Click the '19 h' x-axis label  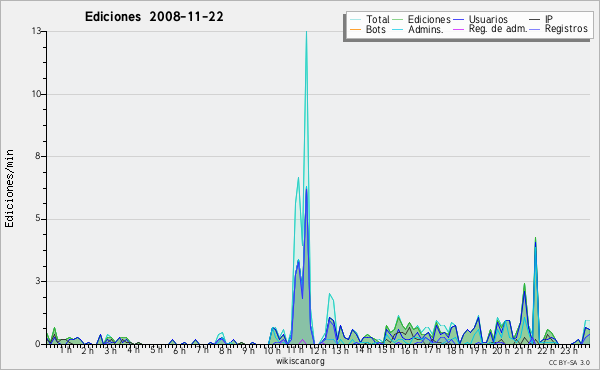pyautogui.click(x=478, y=350)
